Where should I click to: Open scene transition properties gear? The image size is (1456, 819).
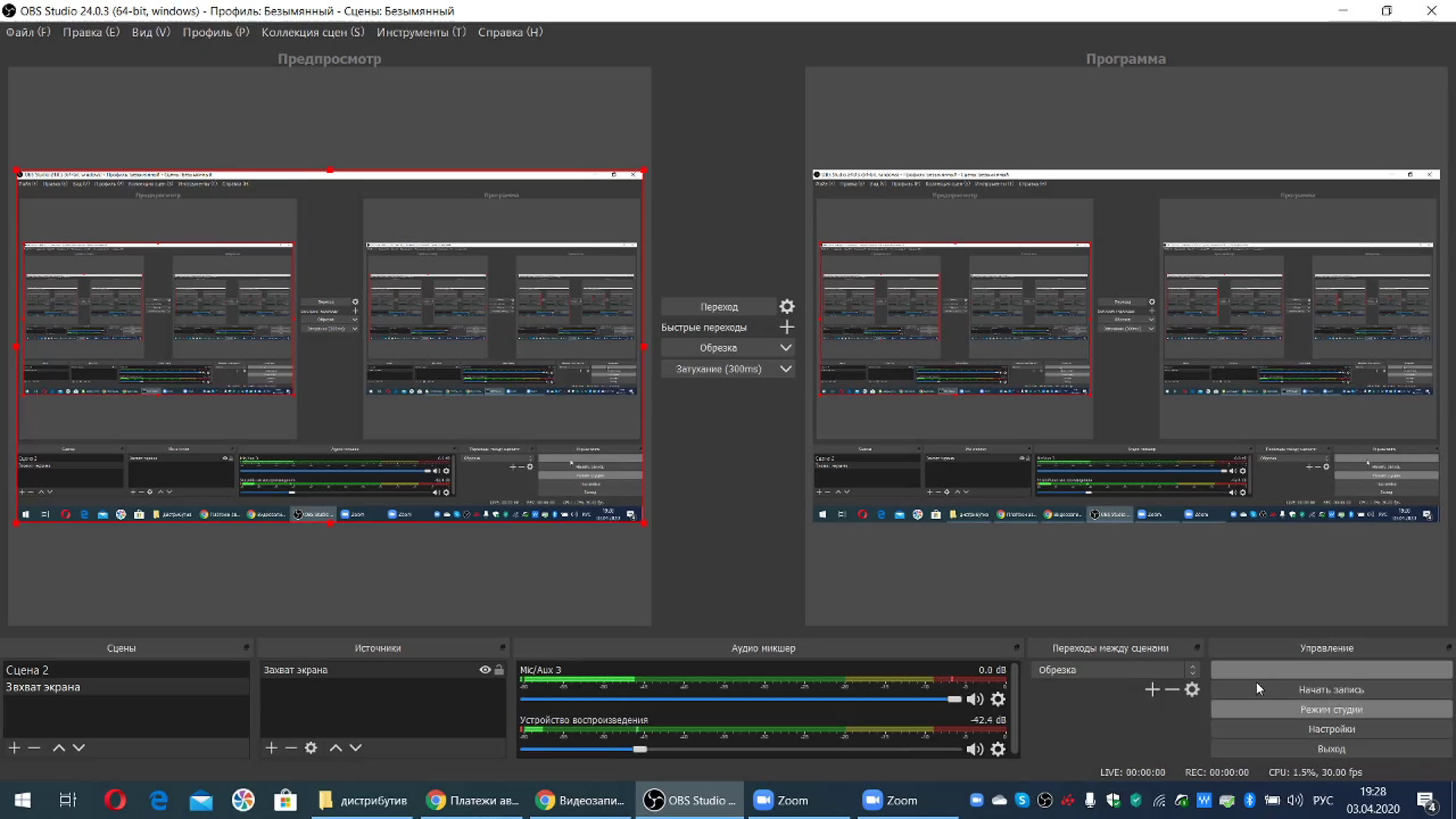tap(1192, 690)
